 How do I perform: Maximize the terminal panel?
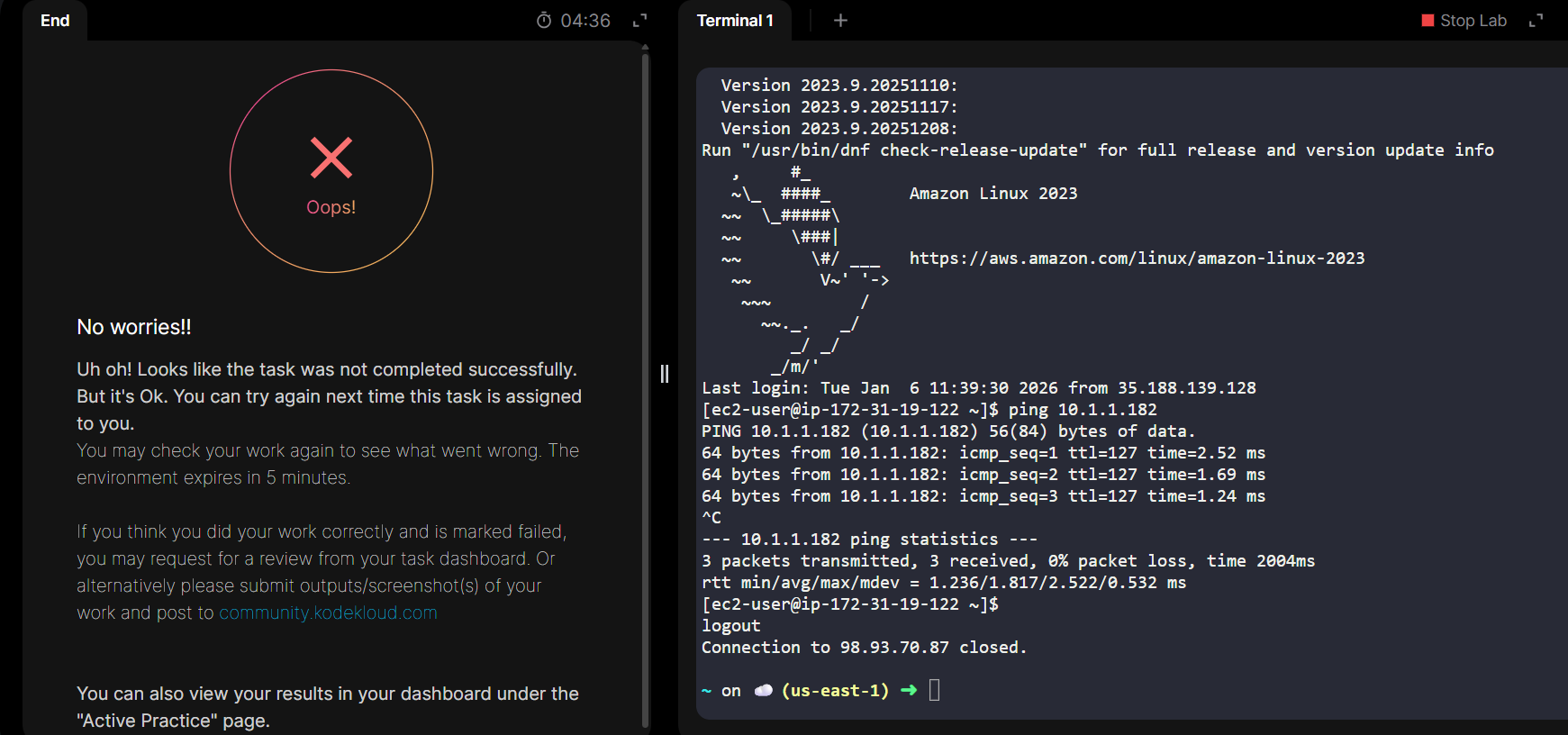click(1536, 21)
